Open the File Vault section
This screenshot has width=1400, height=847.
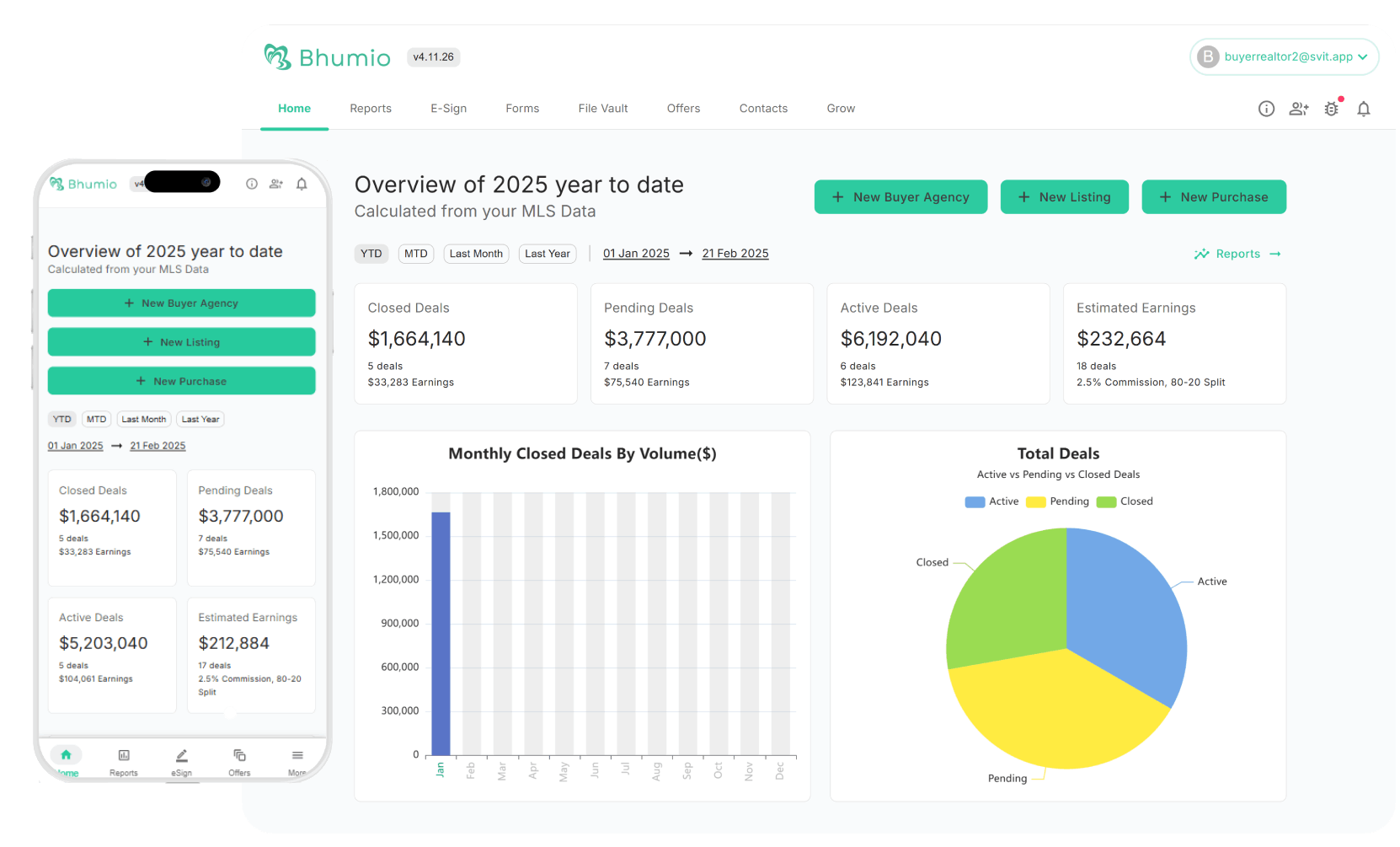(x=603, y=108)
